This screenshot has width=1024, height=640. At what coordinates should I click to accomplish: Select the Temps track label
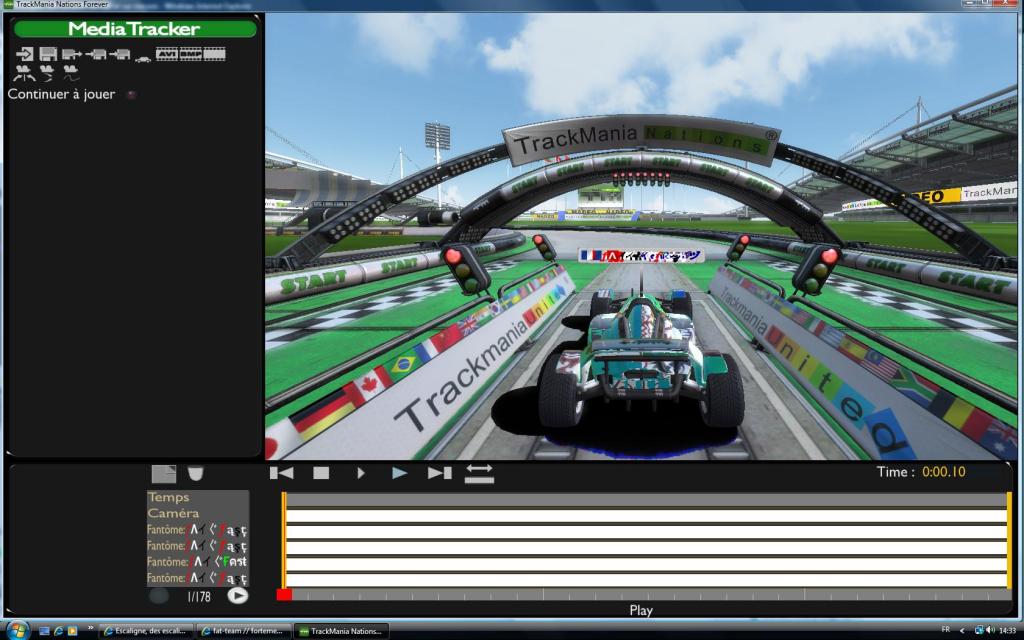click(x=168, y=497)
